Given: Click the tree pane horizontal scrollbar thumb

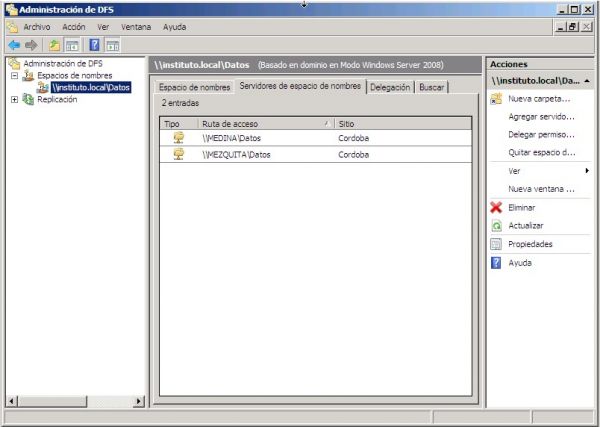Looking at the screenshot, I should point(52,401).
